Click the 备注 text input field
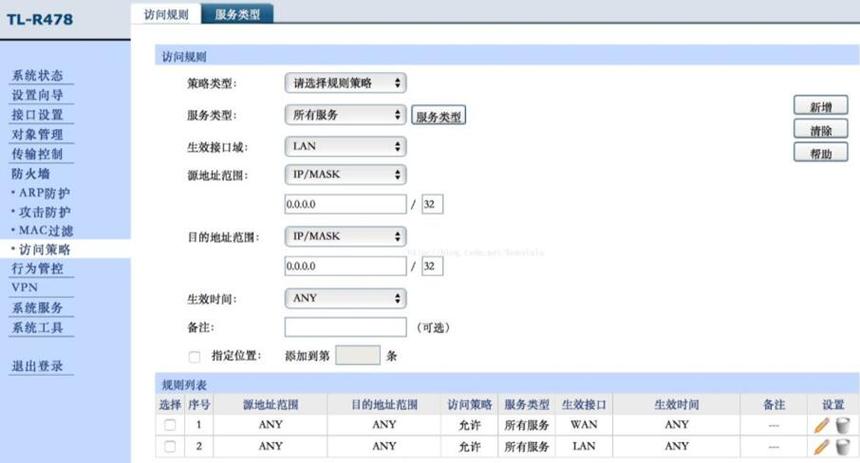This screenshot has width=860, height=463. coord(346,327)
